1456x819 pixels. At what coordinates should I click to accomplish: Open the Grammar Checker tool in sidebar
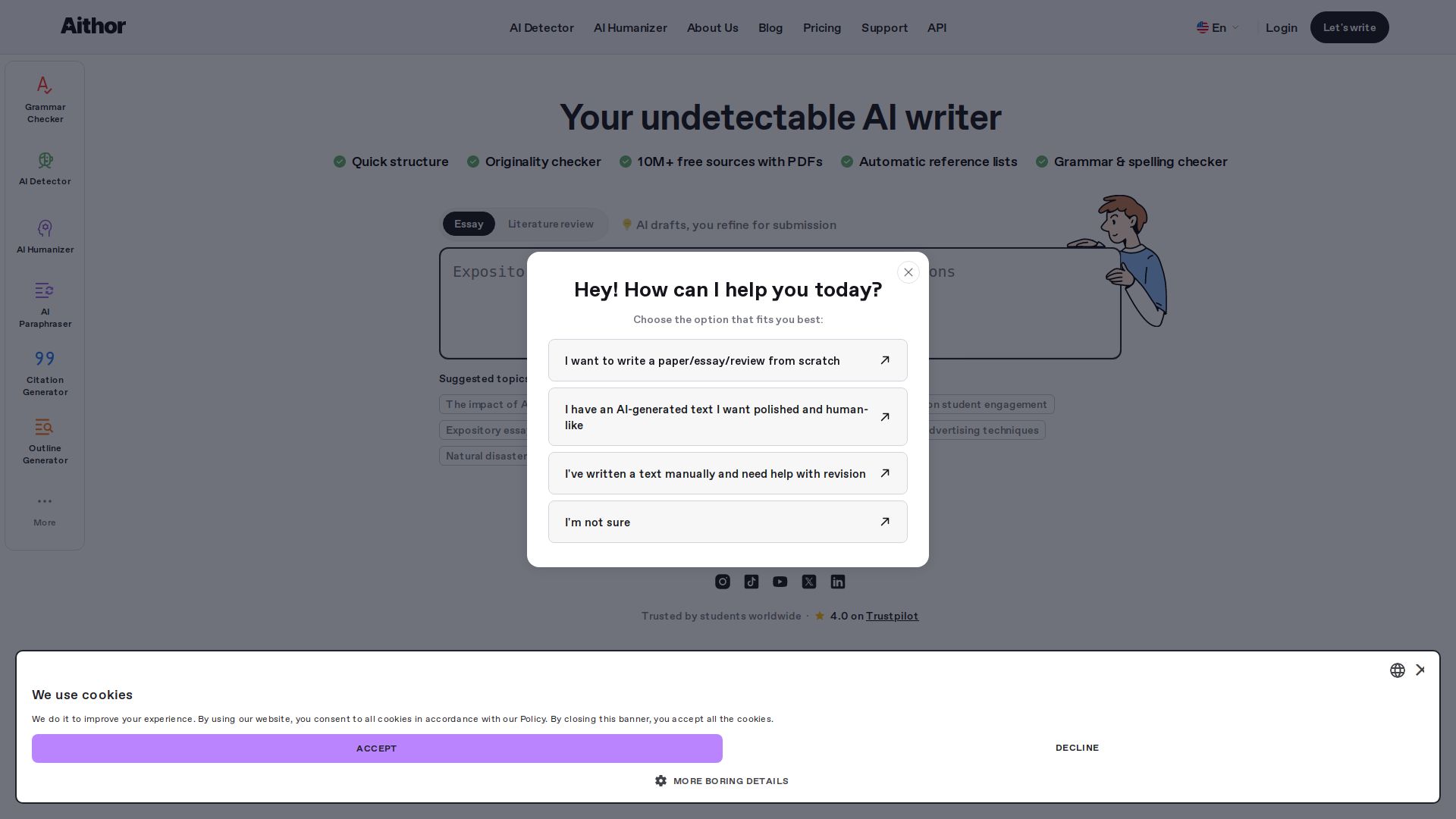[45, 99]
